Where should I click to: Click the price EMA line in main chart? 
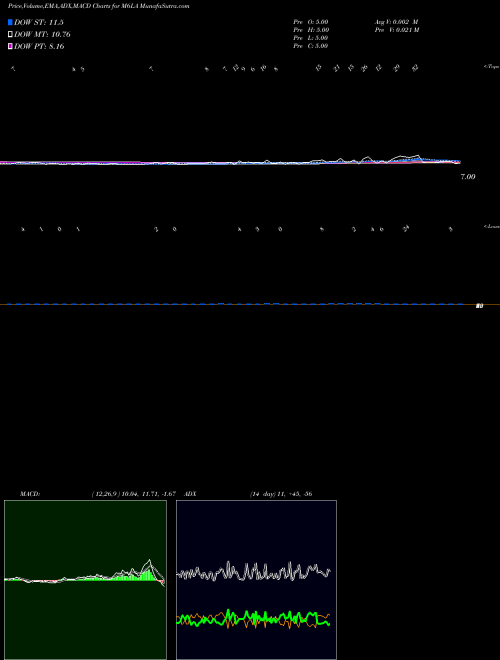(230, 162)
